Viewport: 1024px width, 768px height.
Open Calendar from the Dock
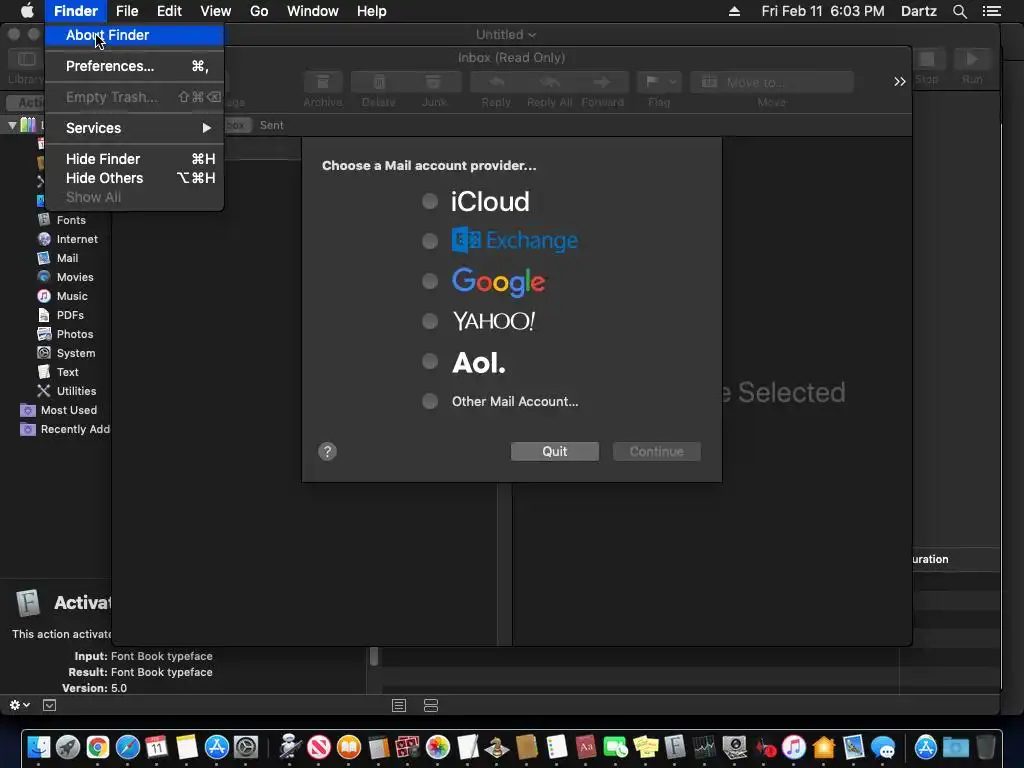coord(157,746)
